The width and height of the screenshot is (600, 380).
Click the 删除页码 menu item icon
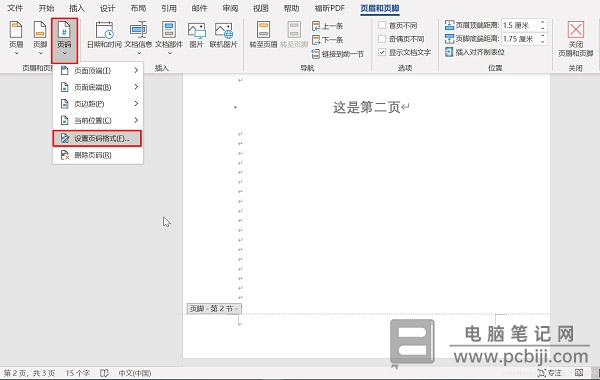tap(65, 155)
